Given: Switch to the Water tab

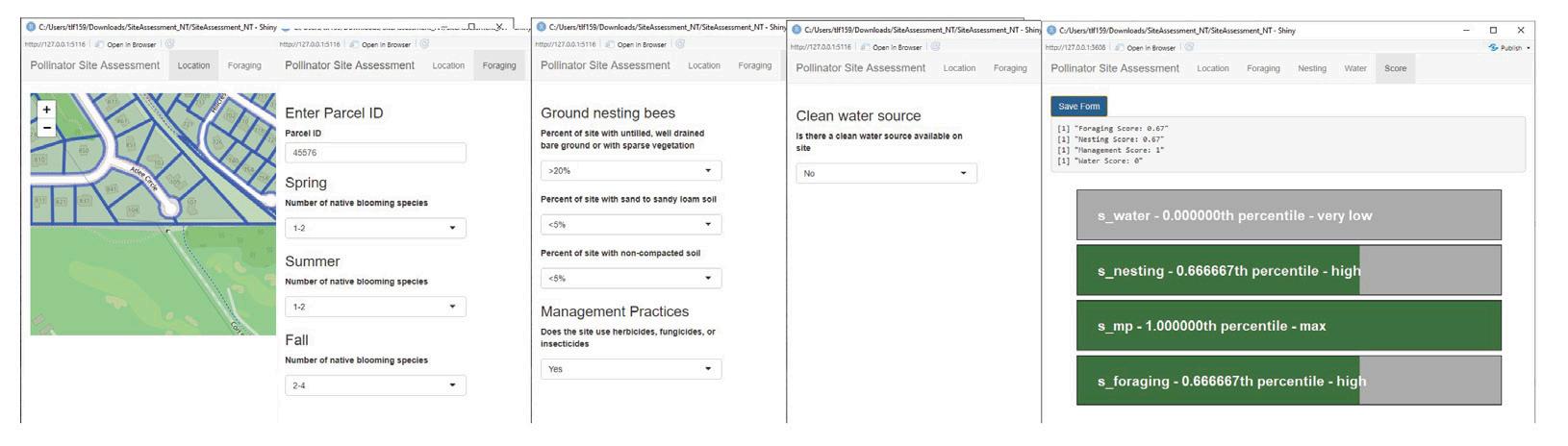Looking at the screenshot, I should pyautogui.click(x=1354, y=68).
